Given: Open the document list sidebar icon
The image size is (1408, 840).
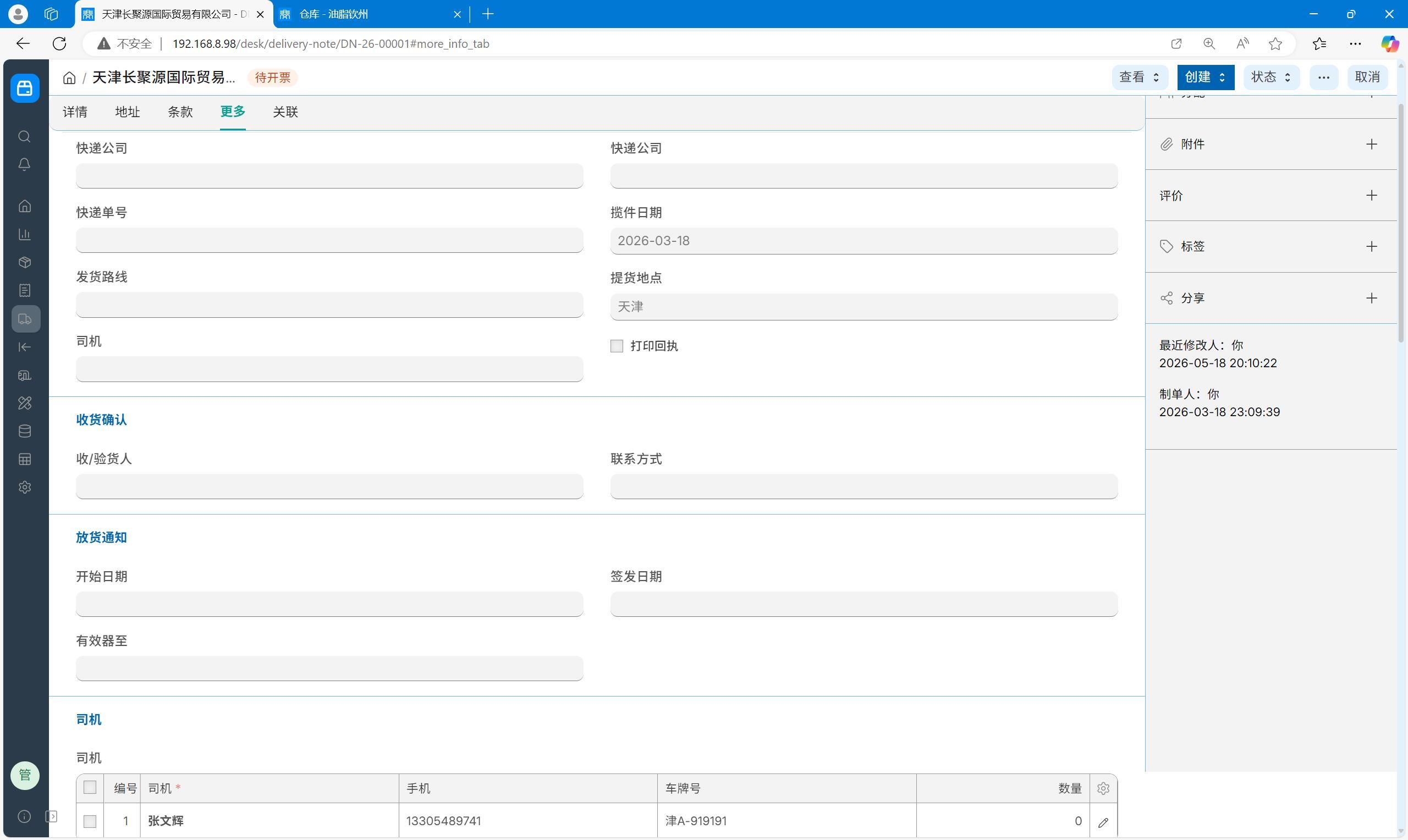Looking at the screenshot, I should pos(24,290).
